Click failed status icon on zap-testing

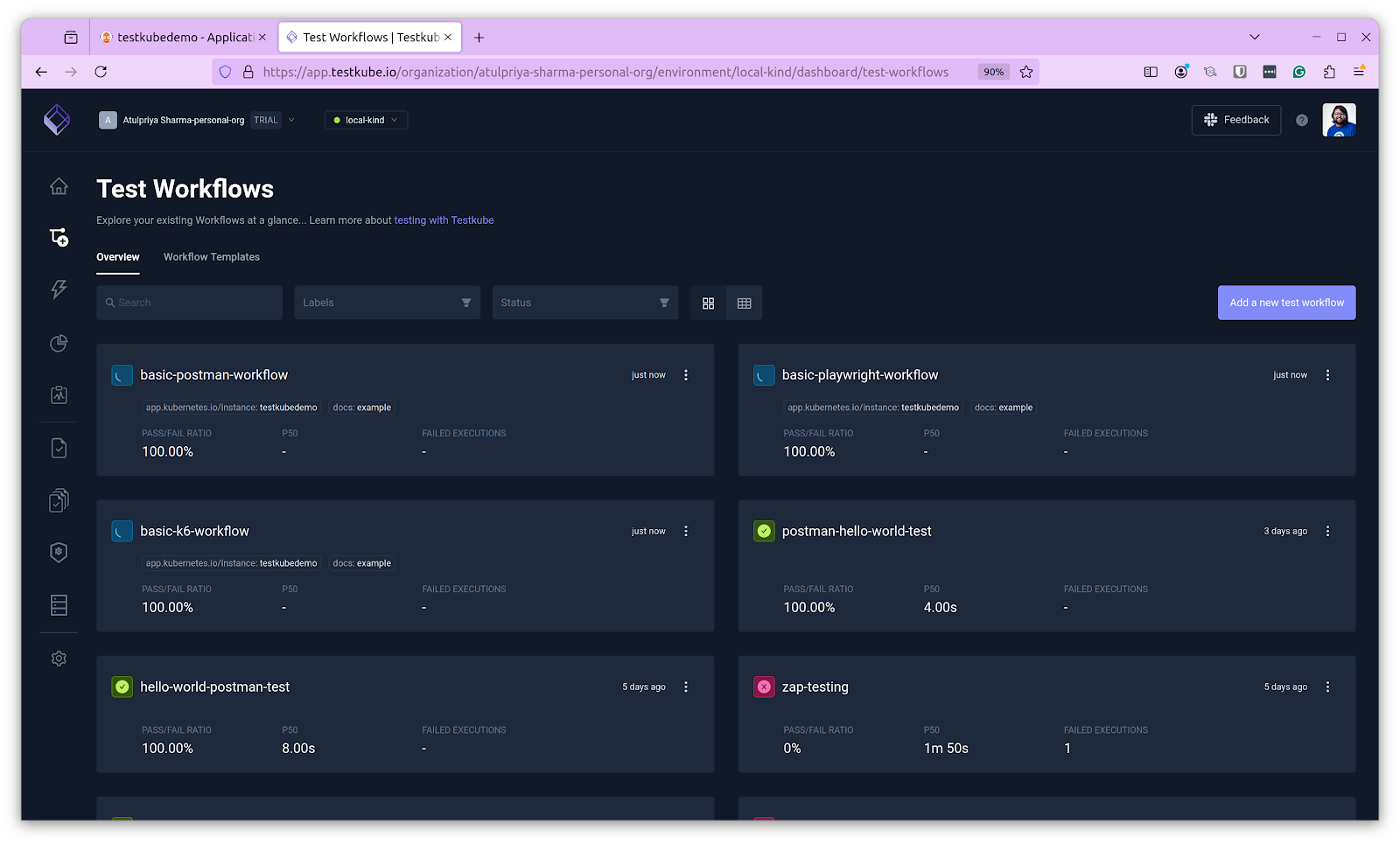pos(764,687)
